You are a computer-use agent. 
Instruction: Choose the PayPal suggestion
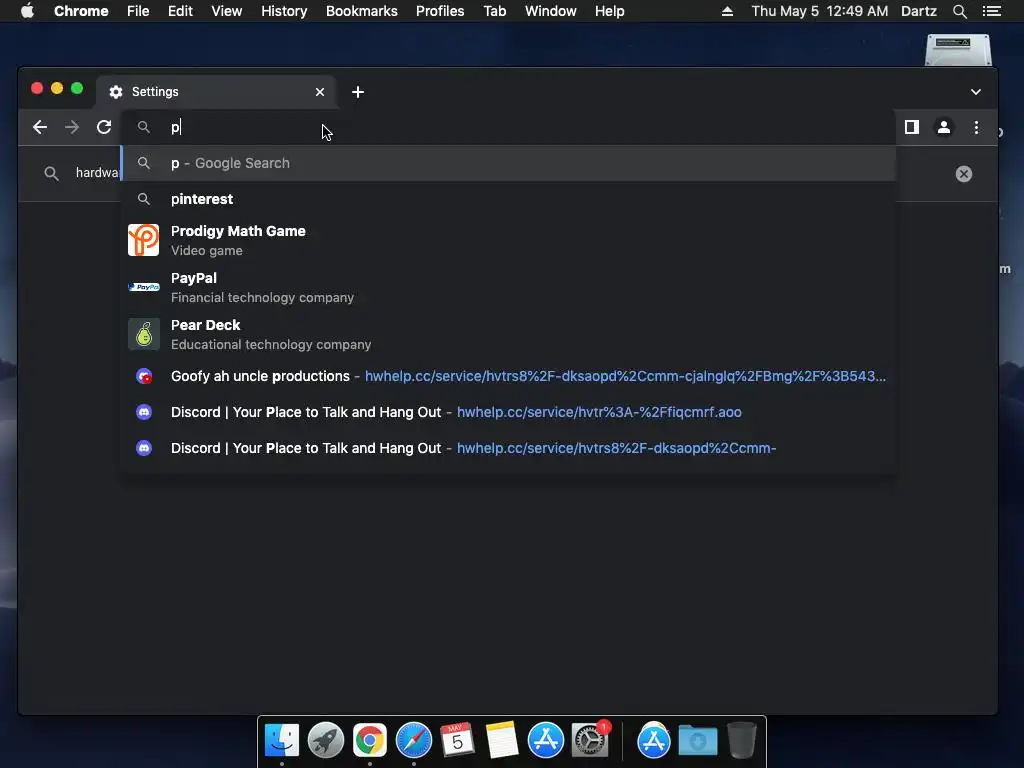(508, 287)
